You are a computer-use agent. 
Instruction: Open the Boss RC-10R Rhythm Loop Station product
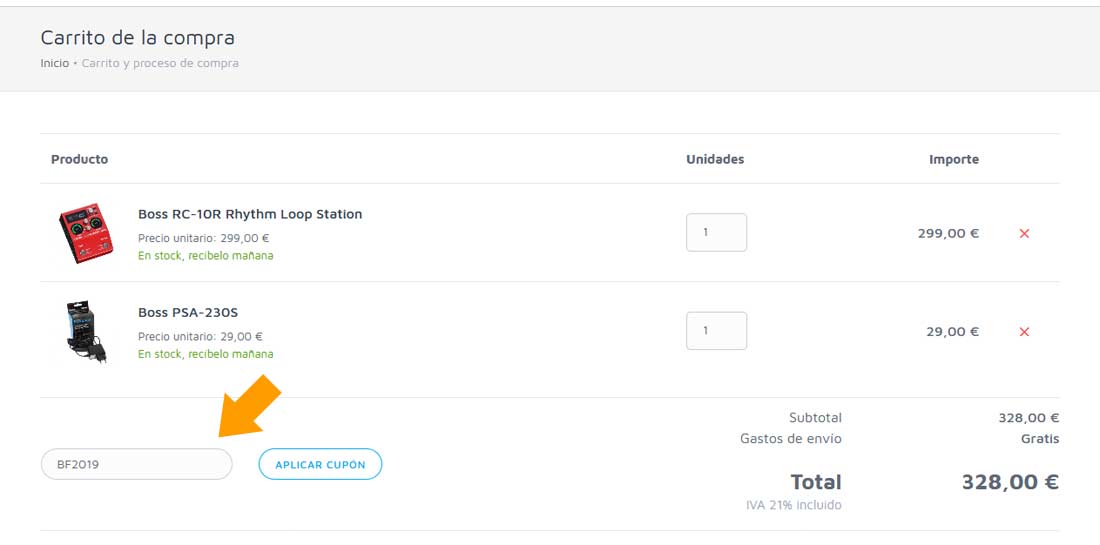click(x=250, y=214)
